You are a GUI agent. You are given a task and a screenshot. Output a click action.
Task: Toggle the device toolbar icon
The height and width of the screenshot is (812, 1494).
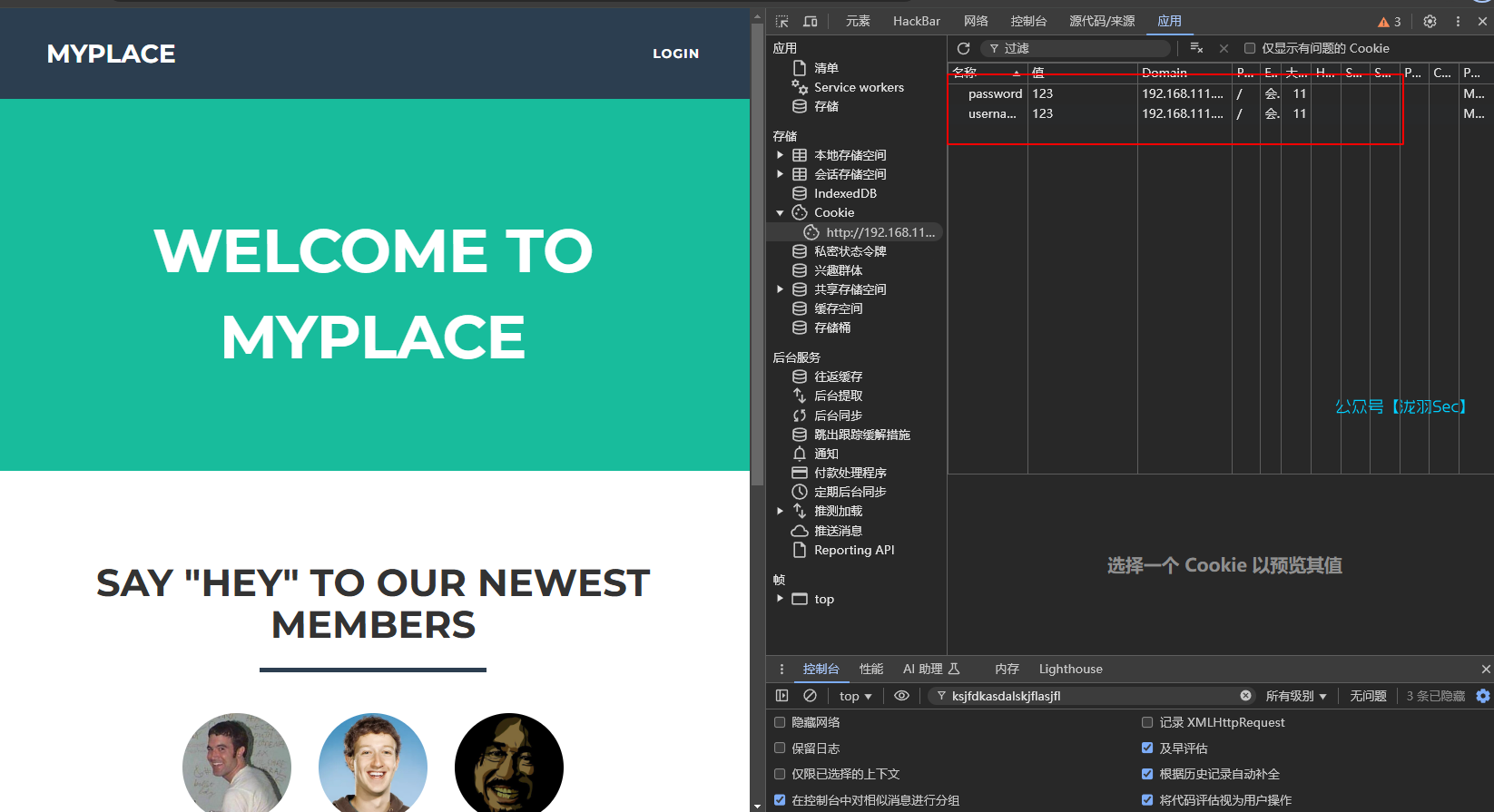pos(811,21)
